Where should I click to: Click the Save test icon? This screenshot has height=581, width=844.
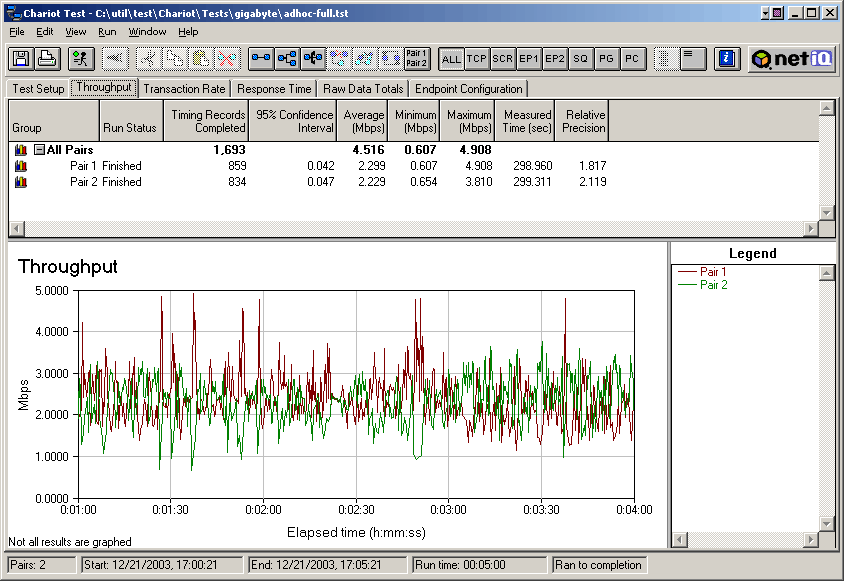(x=21, y=58)
